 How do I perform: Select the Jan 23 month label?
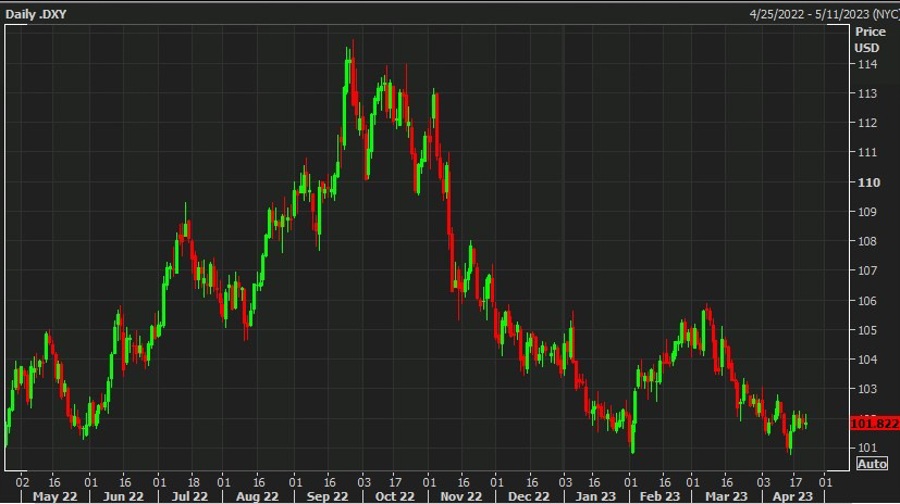(x=597, y=495)
